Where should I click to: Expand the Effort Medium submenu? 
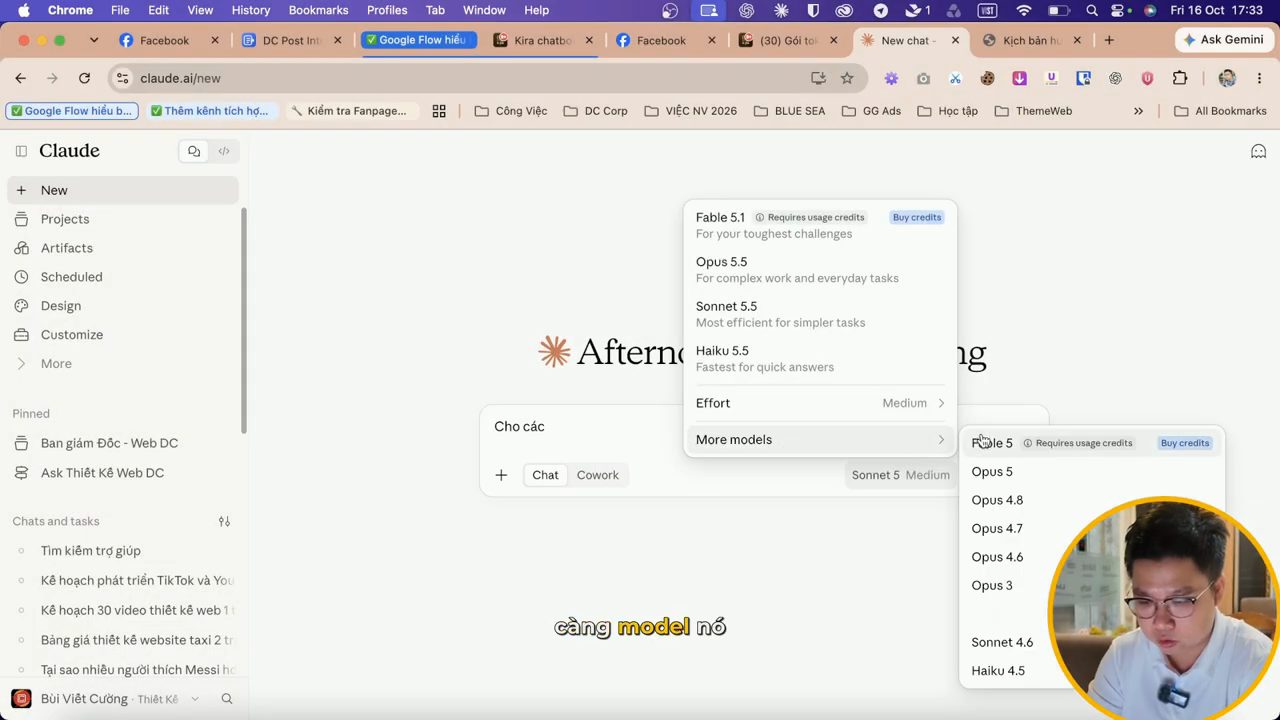pos(820,403)
